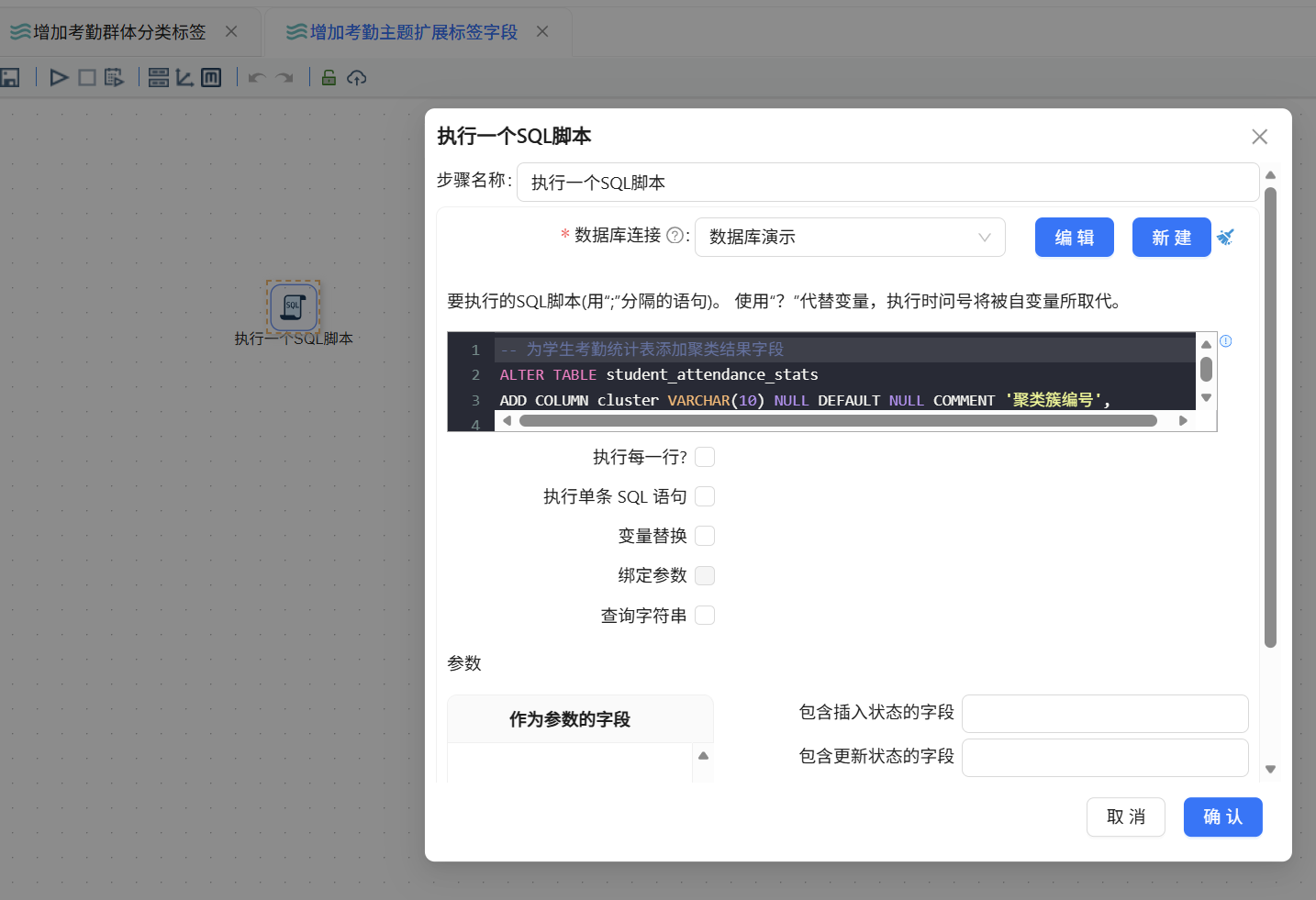Click SQL line 2 ALTER TABLE student_attendance_stats
This screenshot has height=900, width=1316.
659,374
